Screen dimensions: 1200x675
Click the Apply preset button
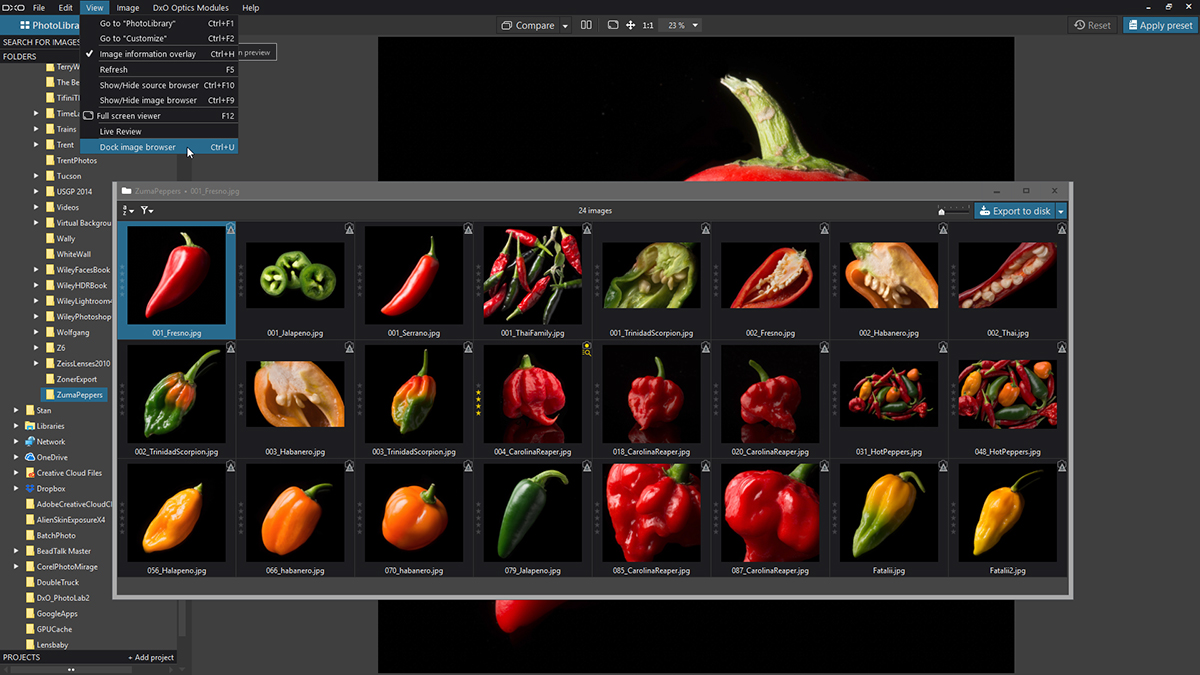[x=1158, y=25]
